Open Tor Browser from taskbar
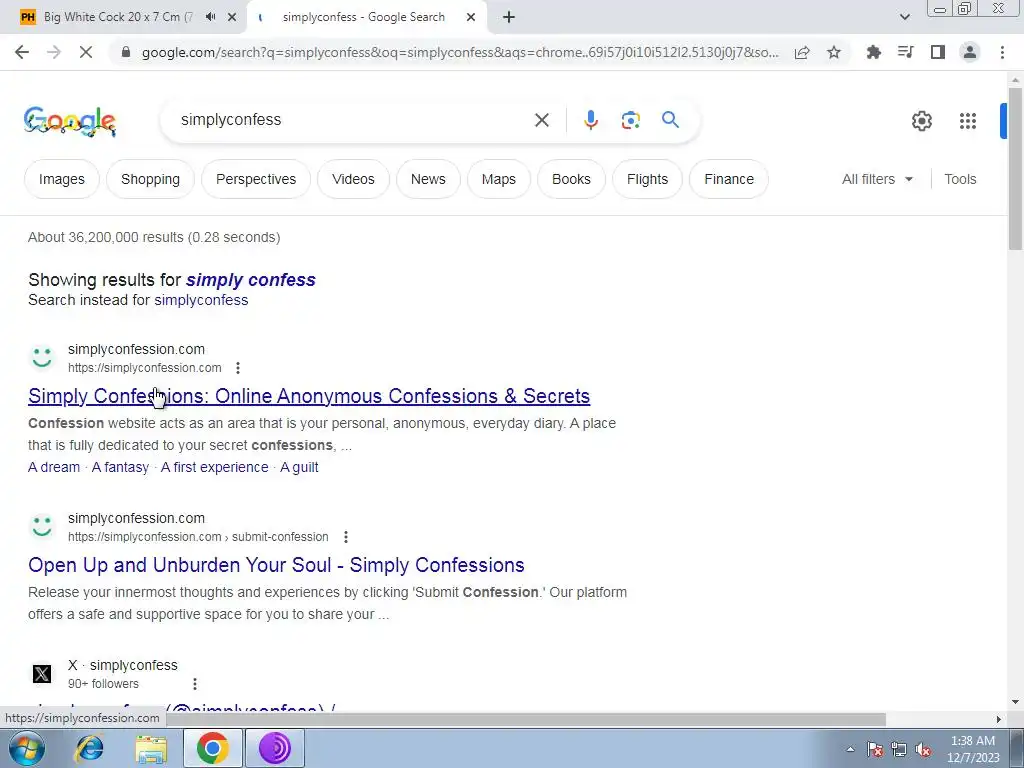Image resolution: width=1024 pixels, height=768 pixels. [274, 748]
